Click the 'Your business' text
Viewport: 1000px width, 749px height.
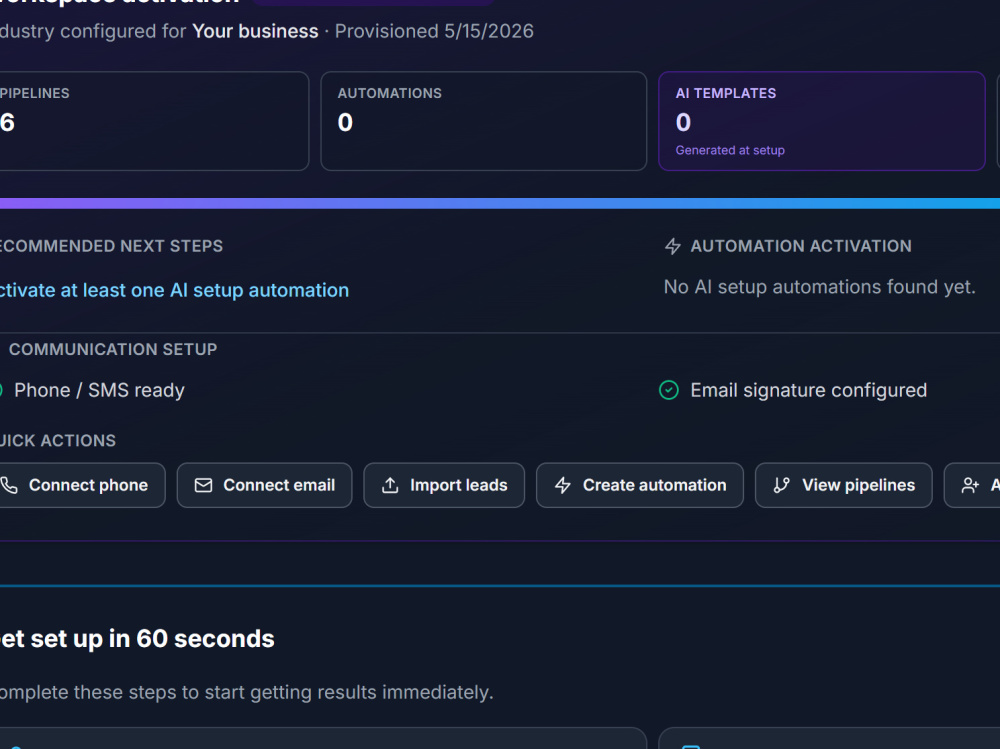pos(255,31)
